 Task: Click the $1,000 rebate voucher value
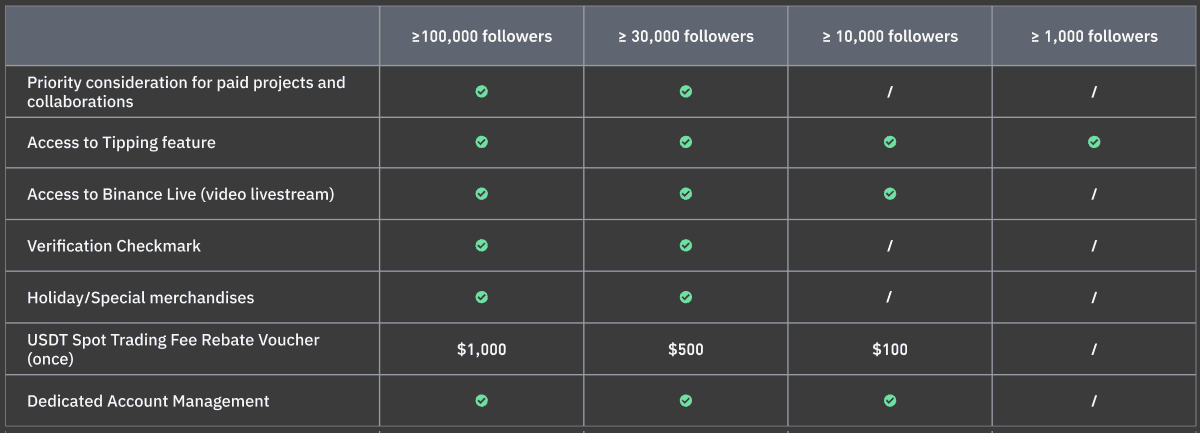point(481,349)
